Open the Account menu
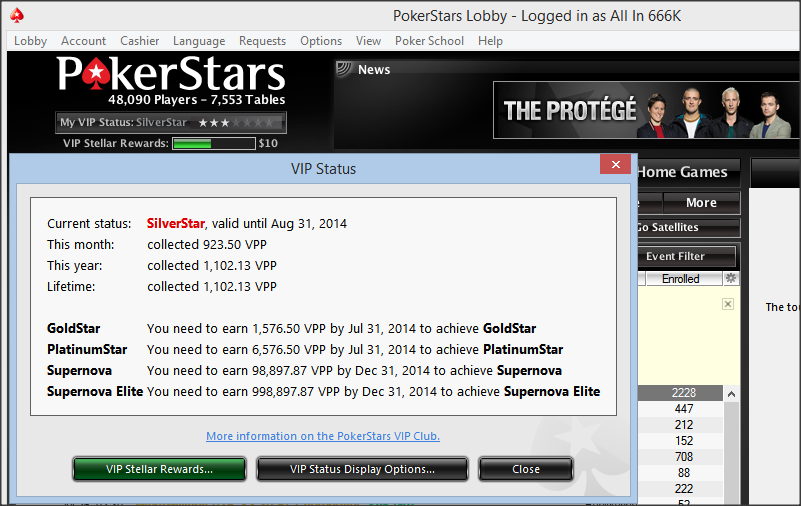Image resolution: width=801 pixels, height=506 pixels. pos(83,41)
